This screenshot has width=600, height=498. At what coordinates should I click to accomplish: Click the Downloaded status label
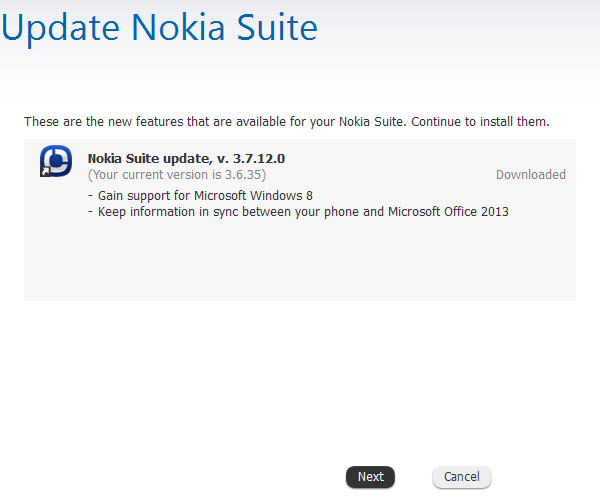coord(530,174)
